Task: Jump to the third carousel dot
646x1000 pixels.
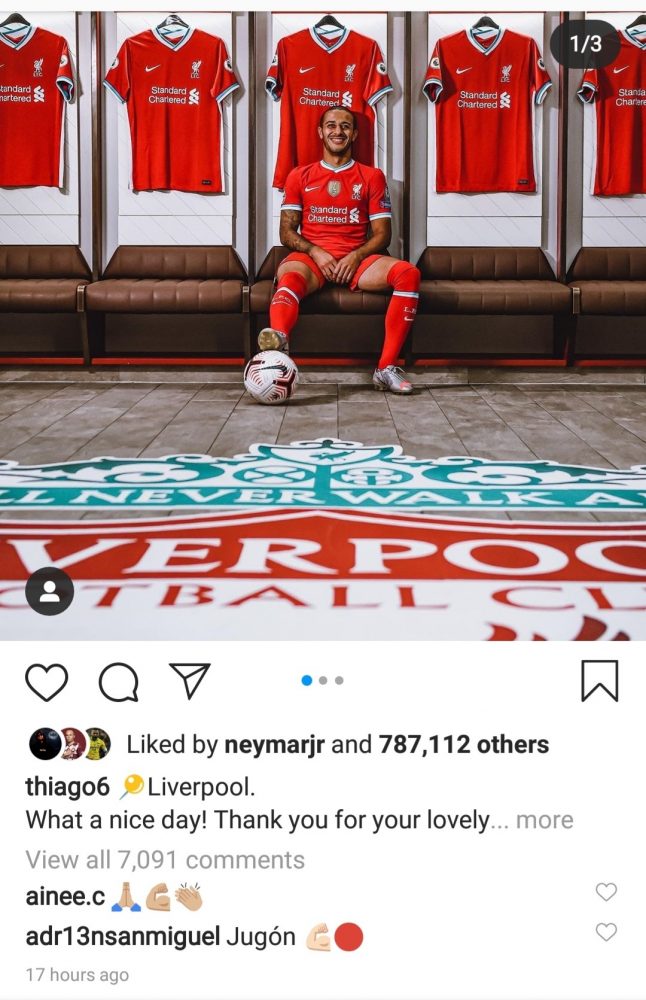Action: 339,680
